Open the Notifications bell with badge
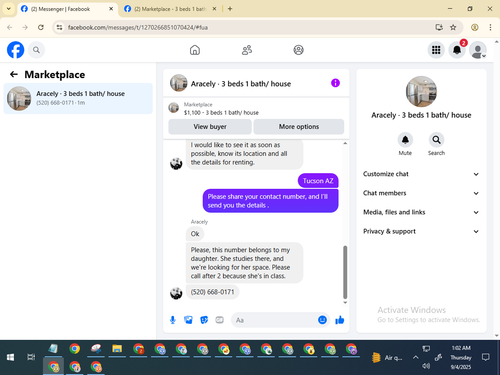 [457, 50]
